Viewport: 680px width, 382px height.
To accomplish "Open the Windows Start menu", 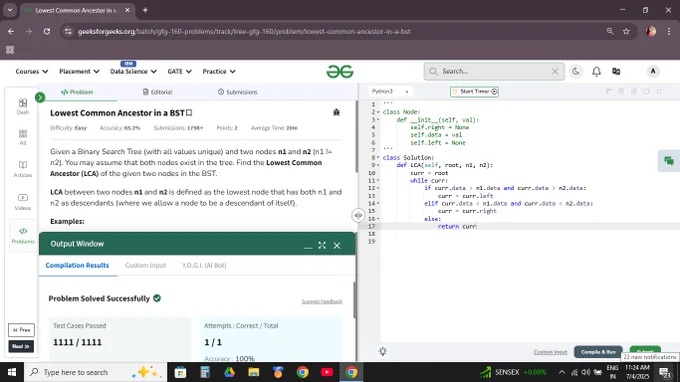I will [x=12, y=372].
